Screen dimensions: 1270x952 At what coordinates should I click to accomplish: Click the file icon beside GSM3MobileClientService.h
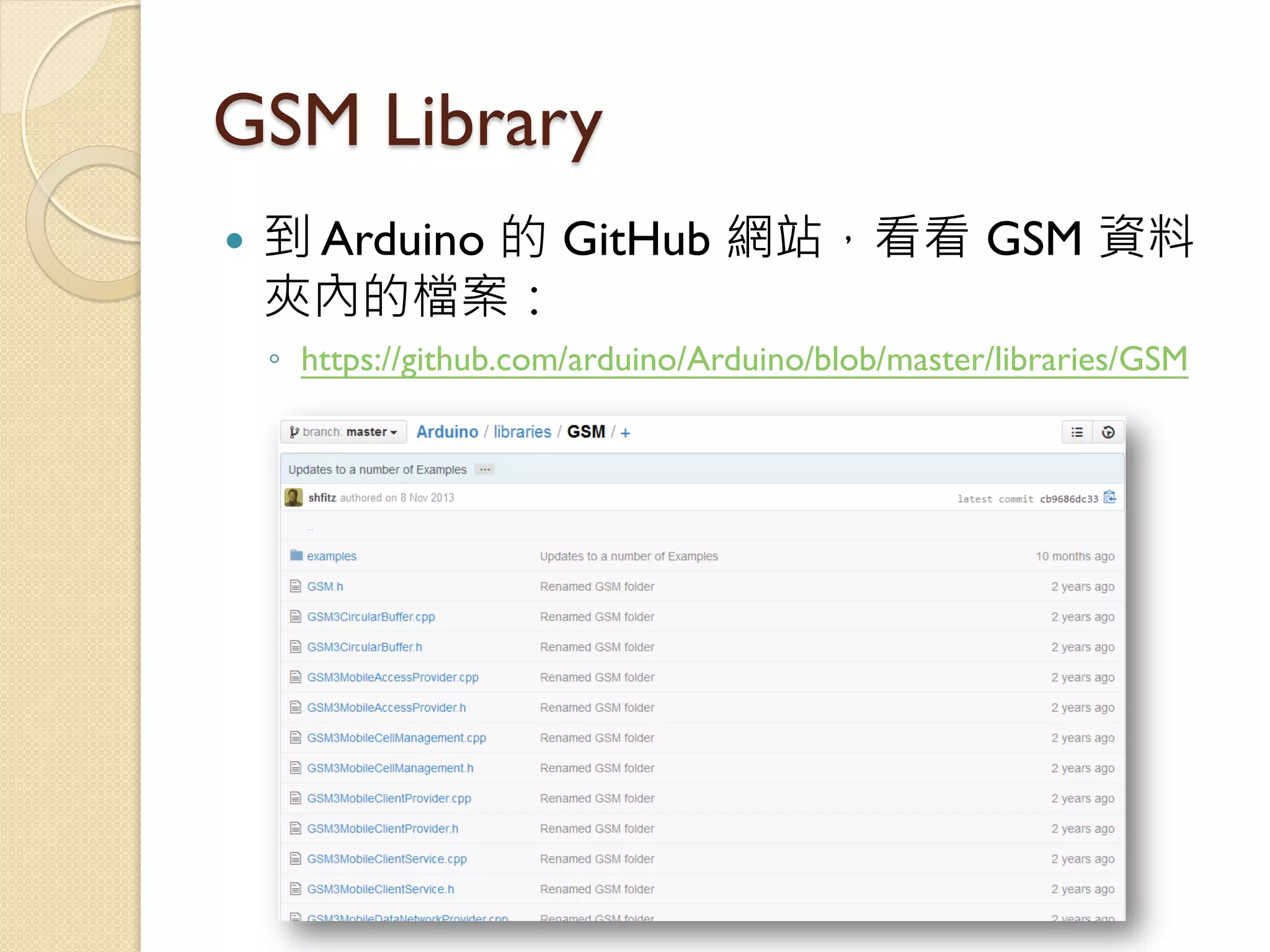[x=296, y=889]
